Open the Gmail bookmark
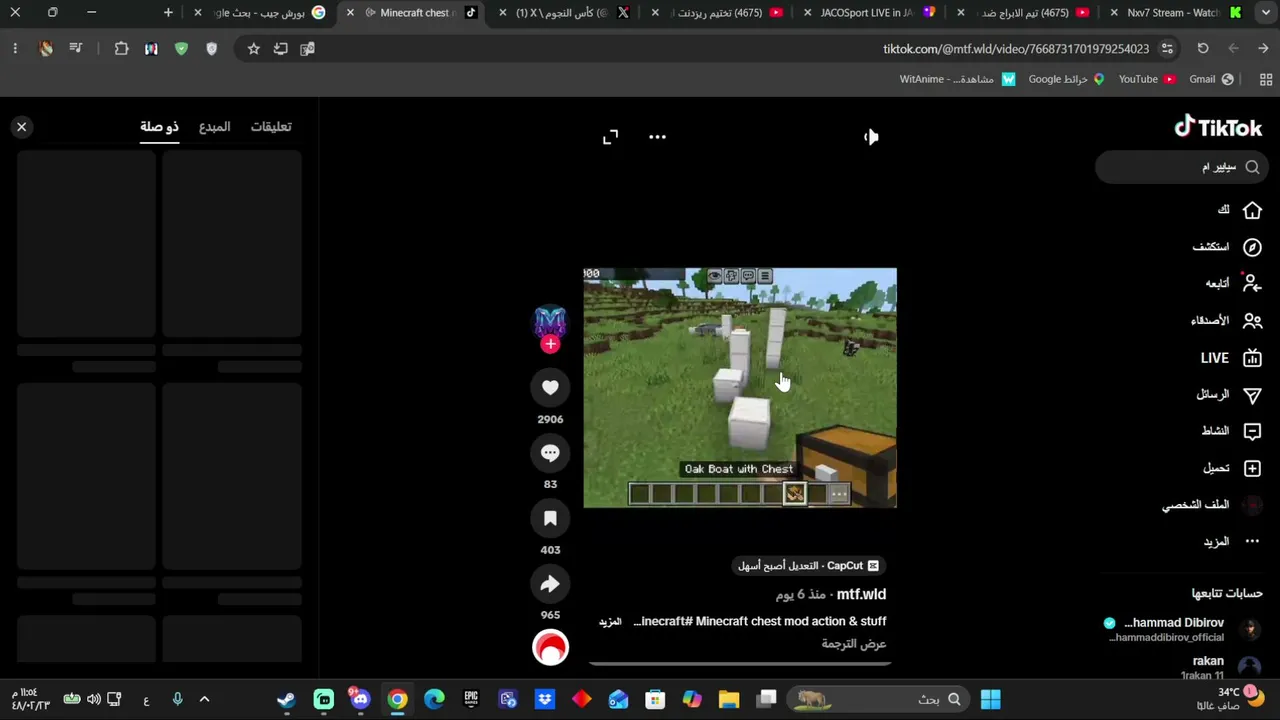The height and width of the screenshot is (720, 1280). click(x=1211, y=79)
